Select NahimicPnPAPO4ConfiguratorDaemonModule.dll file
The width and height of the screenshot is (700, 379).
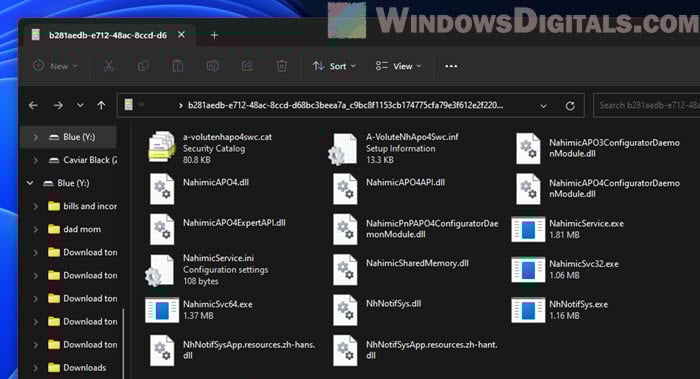point(415,229)
